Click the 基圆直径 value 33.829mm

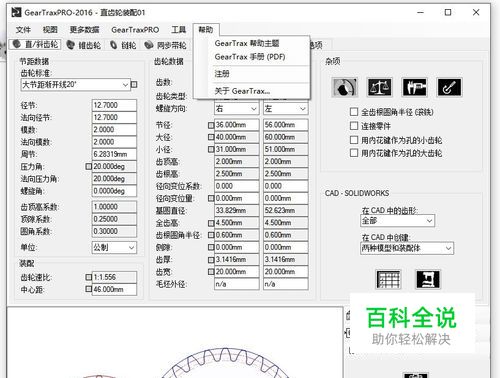(237, 210)
